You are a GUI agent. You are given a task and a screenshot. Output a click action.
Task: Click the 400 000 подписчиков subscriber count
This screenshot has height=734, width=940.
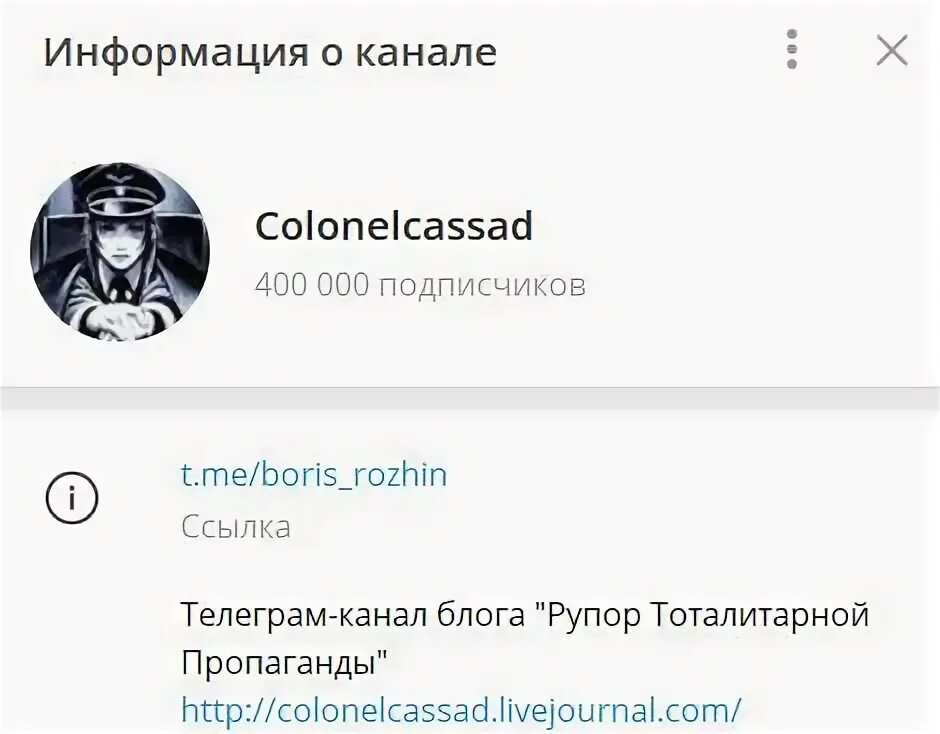(420, 284)
